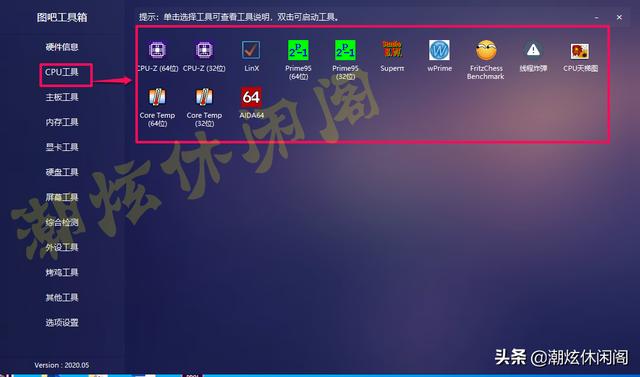This screenshot has height=377, width=640.
Task: Select the 烤鸡工具 category
Action: 62,273
